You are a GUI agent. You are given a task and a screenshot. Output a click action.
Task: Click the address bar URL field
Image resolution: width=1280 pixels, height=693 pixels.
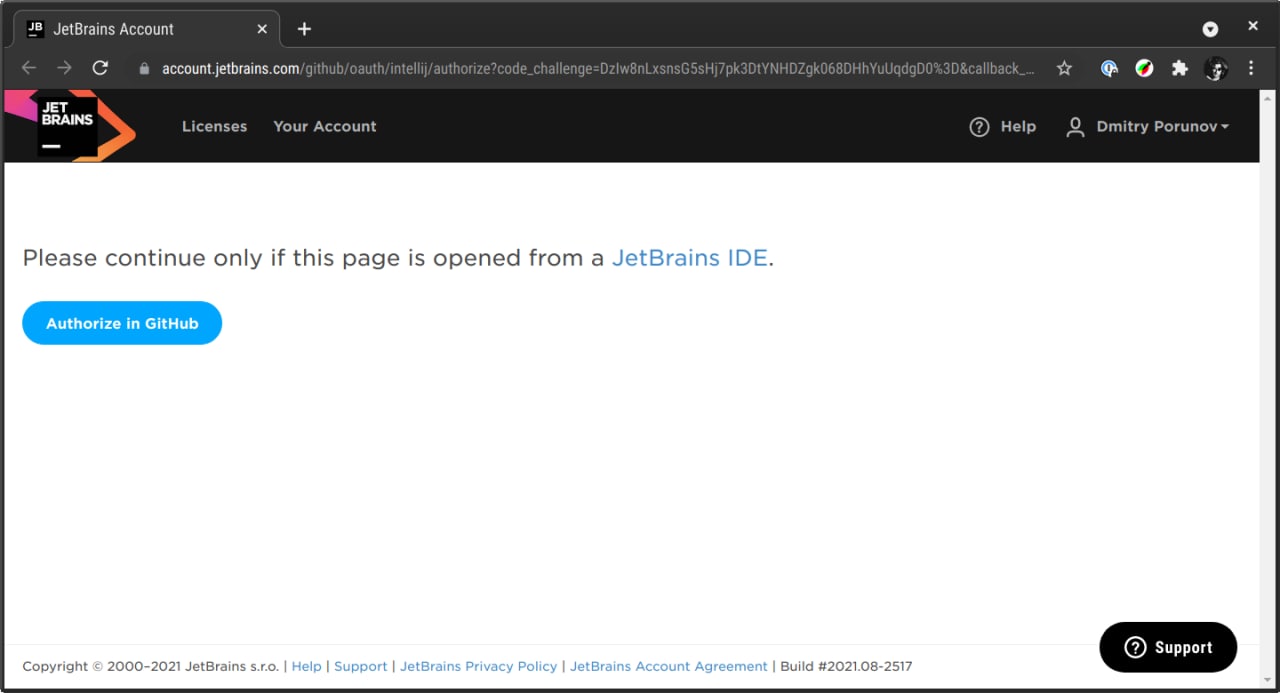point(598,68)
